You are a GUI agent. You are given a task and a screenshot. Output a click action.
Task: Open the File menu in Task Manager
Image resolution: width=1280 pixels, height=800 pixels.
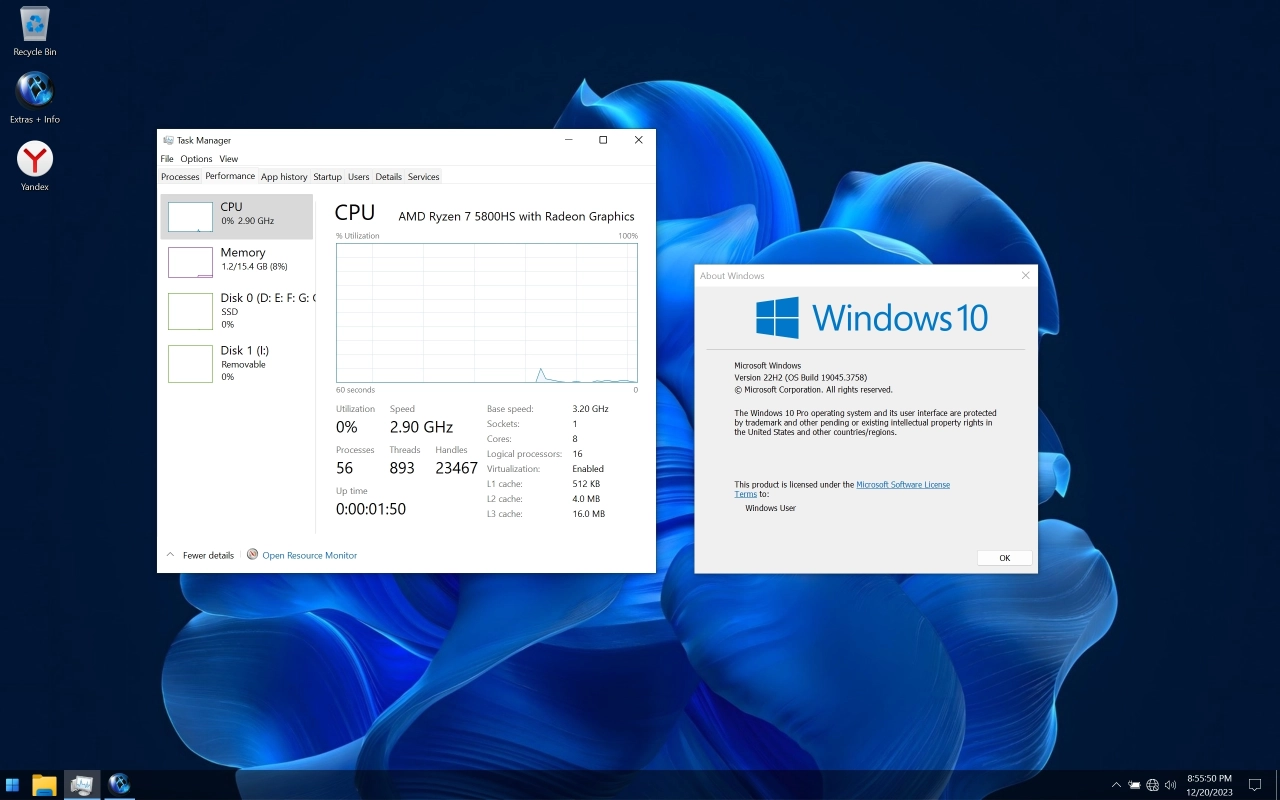point(167,159)
